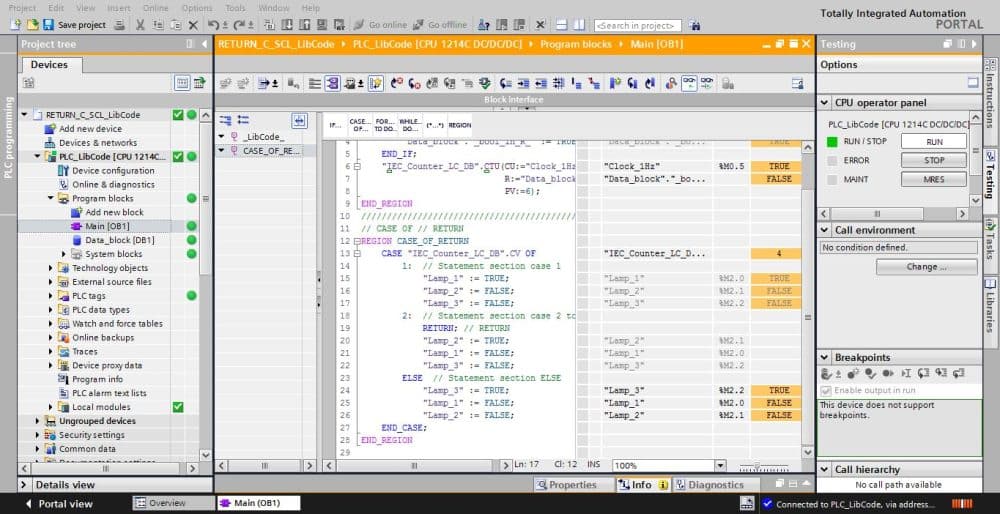Click the New project icon in toolbar
The height and width of the screenshot is (514, 1000).
[x=16, y=25]
